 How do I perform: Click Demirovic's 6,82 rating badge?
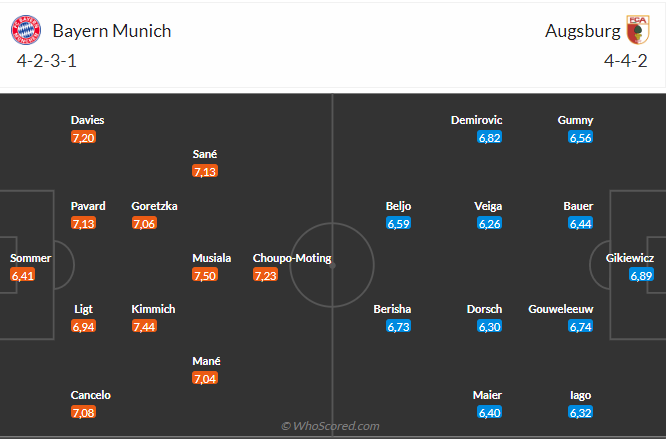(489, 138)
